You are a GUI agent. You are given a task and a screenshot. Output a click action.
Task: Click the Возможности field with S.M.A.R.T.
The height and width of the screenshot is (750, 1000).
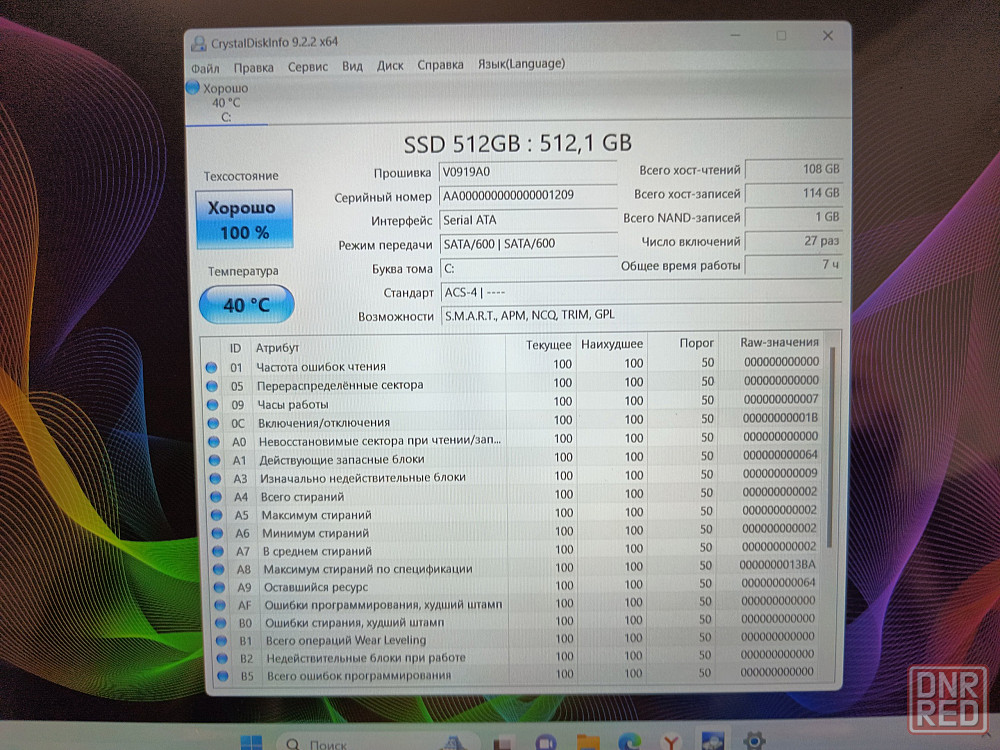click(x=641, y=315)
